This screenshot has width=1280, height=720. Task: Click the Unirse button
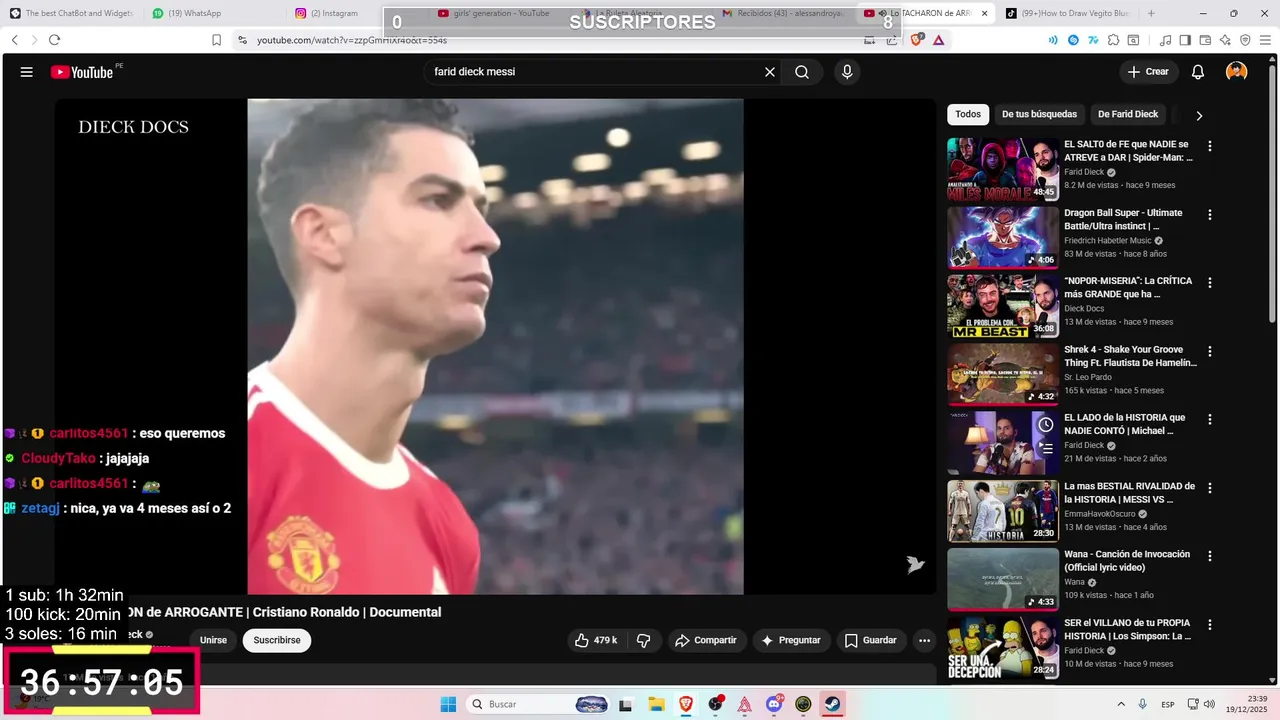point(213,640)
